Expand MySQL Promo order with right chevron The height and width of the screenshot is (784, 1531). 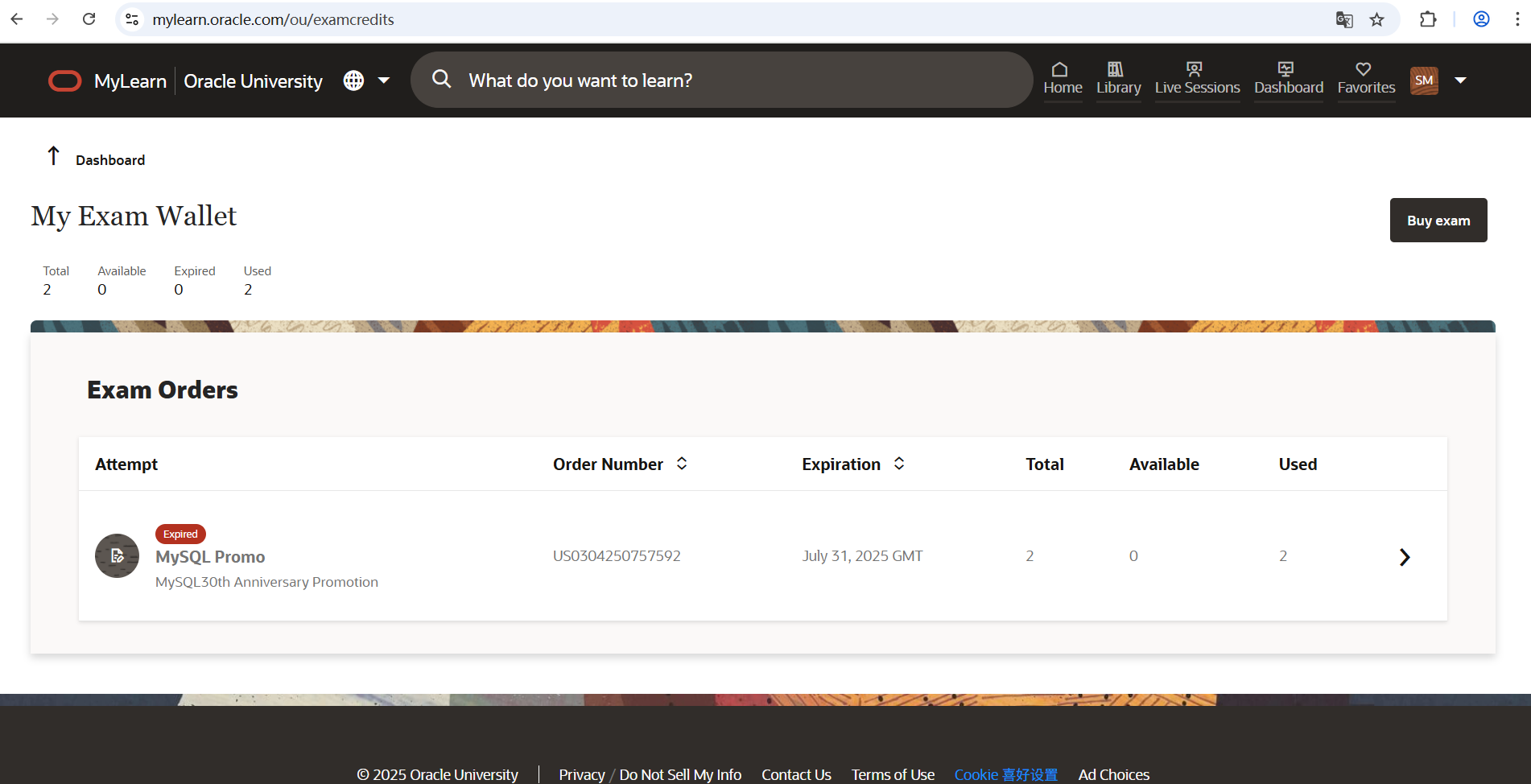click(1405, 557)
